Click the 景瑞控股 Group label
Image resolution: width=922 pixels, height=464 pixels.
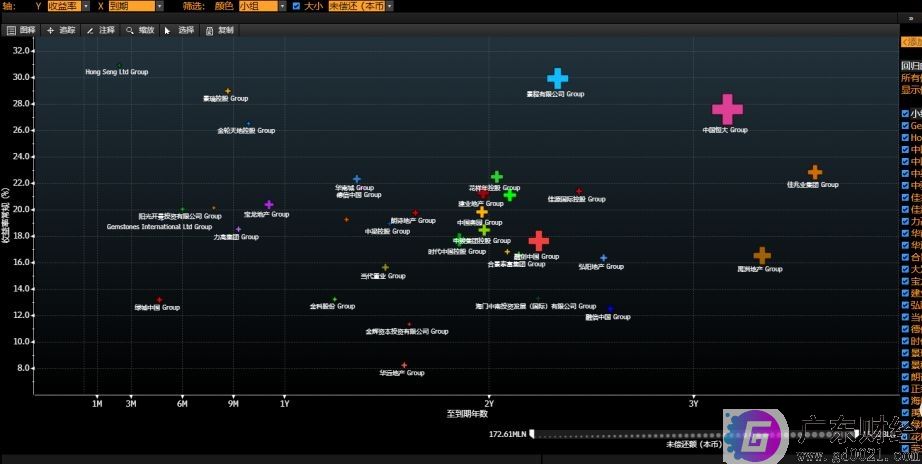(x=225, y=98)
